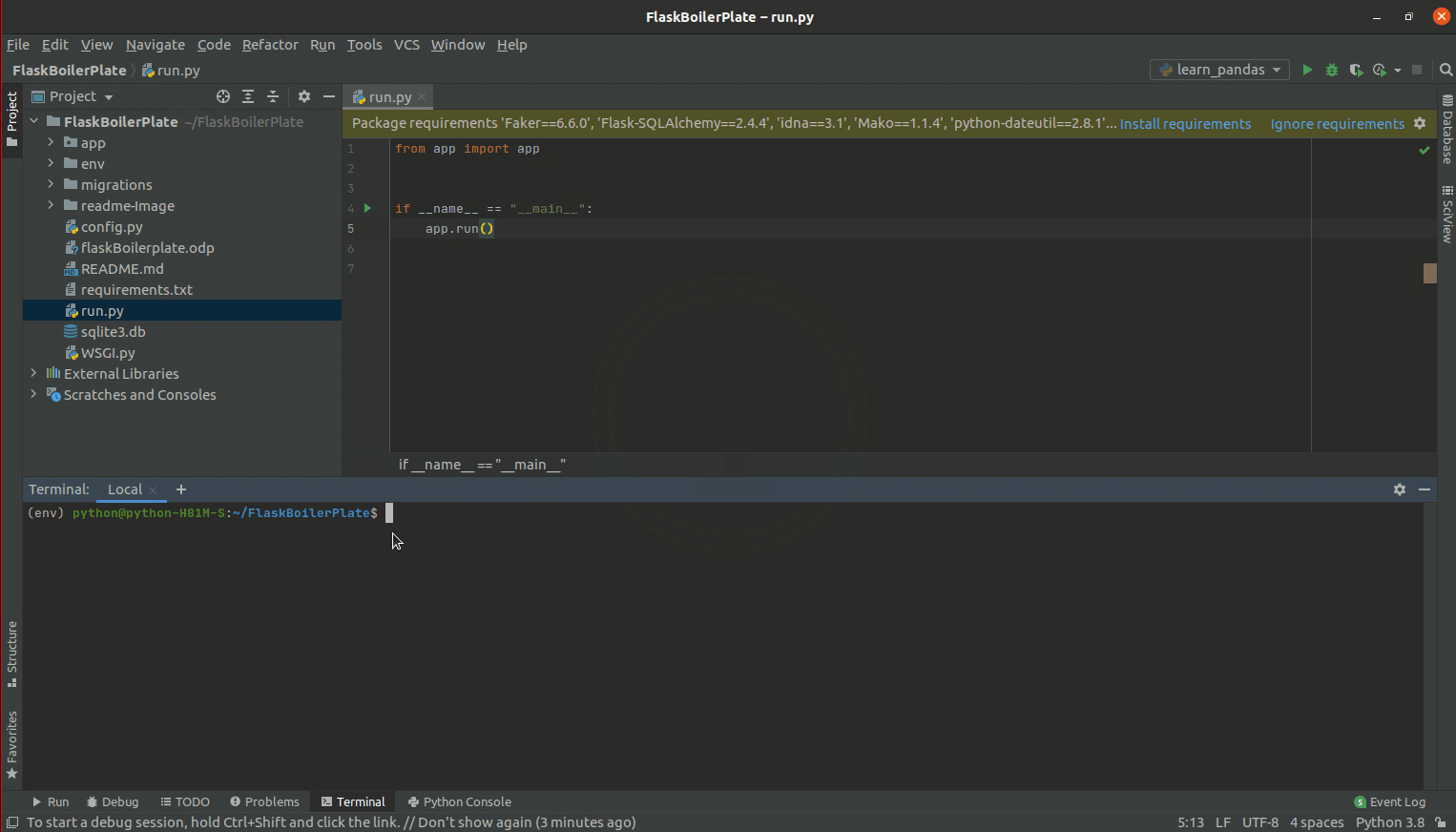The height and width of the screenshot is (832, 1456).
Task: Open Search Everywhere magnifier
Action: coord(1446,70)
